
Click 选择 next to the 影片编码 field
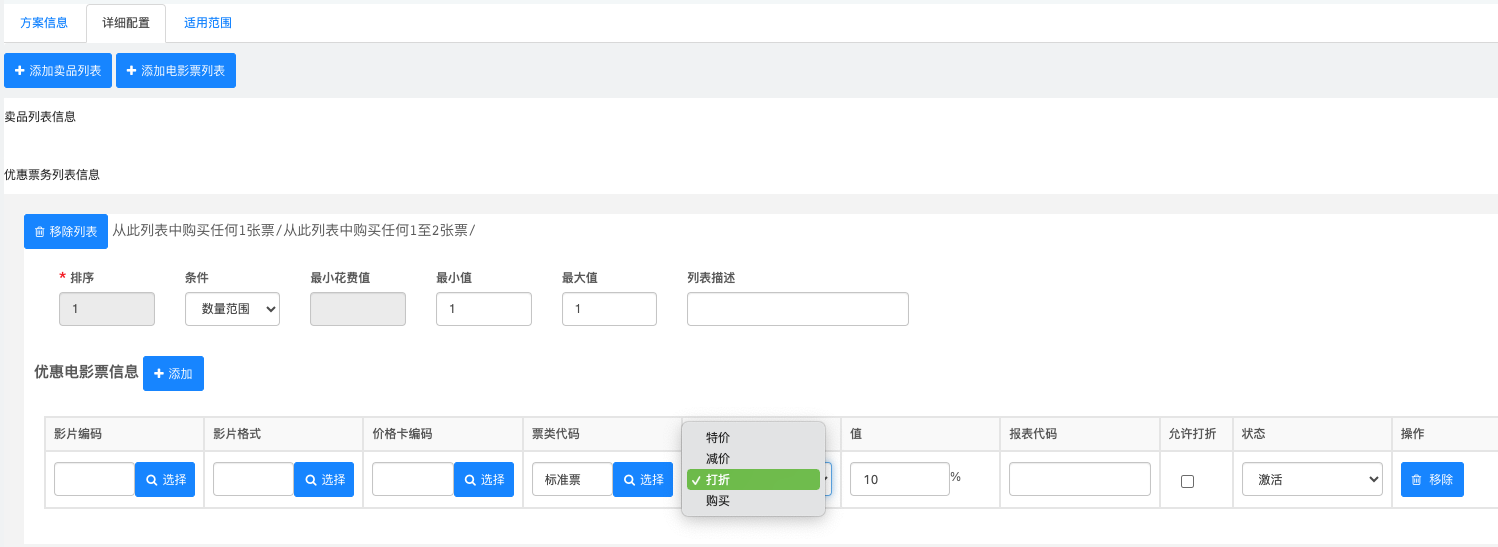point(165,479)
